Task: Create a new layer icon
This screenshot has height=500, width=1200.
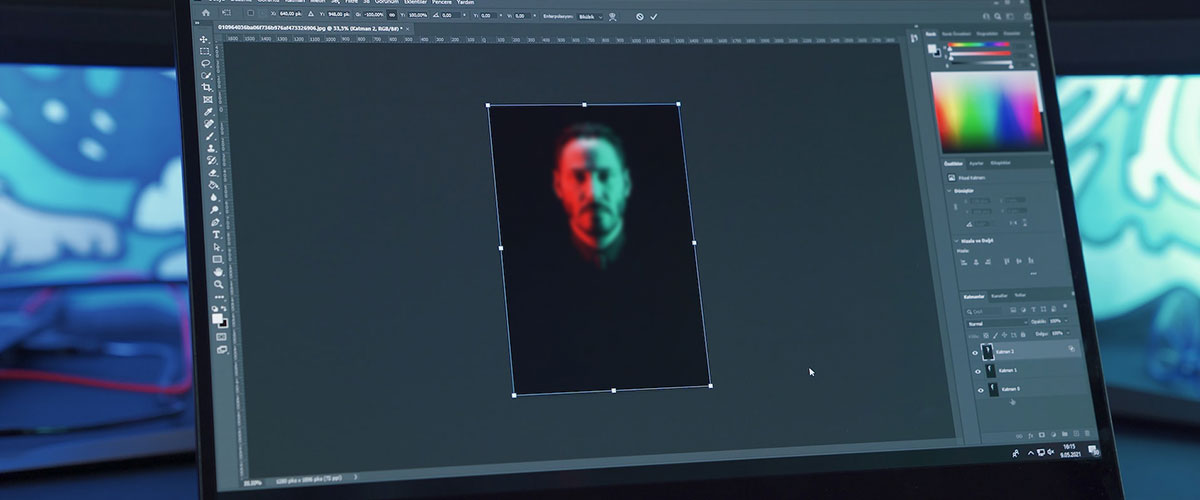Action: (x=1076, y=433)
